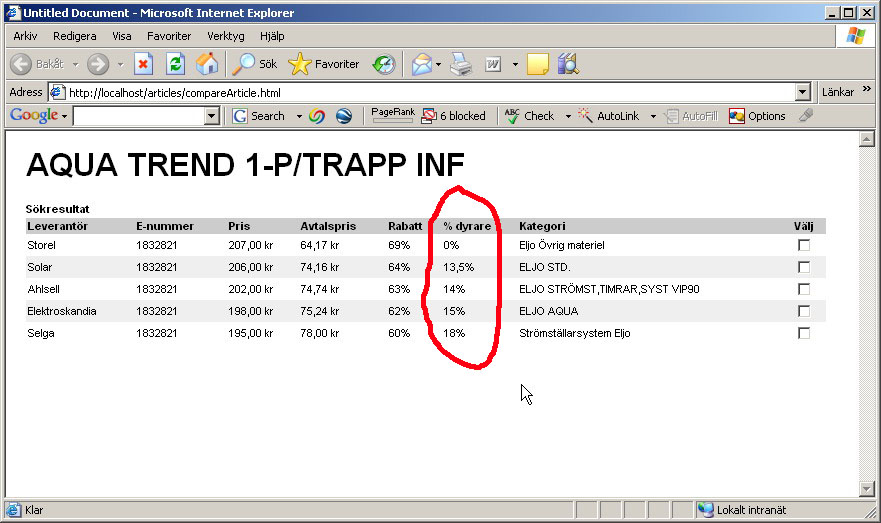This screenshot has height=523, width=881.
Task: Tick the checkbox for Elektroskandia
Action: (804, 311)
